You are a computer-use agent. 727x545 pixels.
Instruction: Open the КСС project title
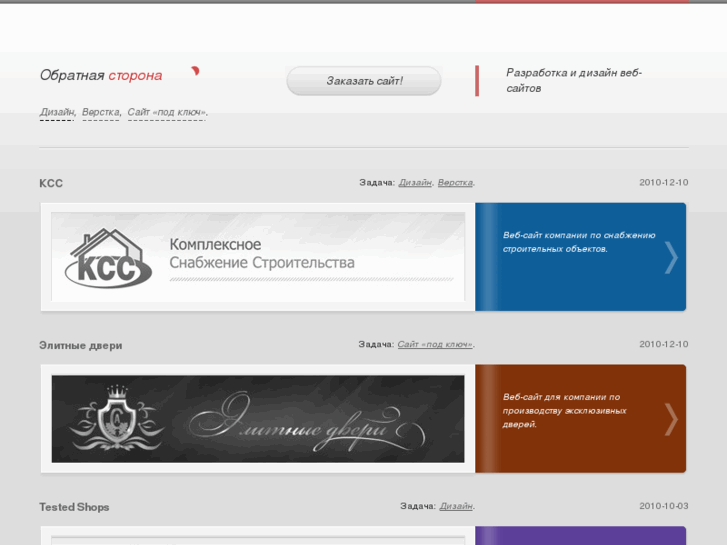51,183
